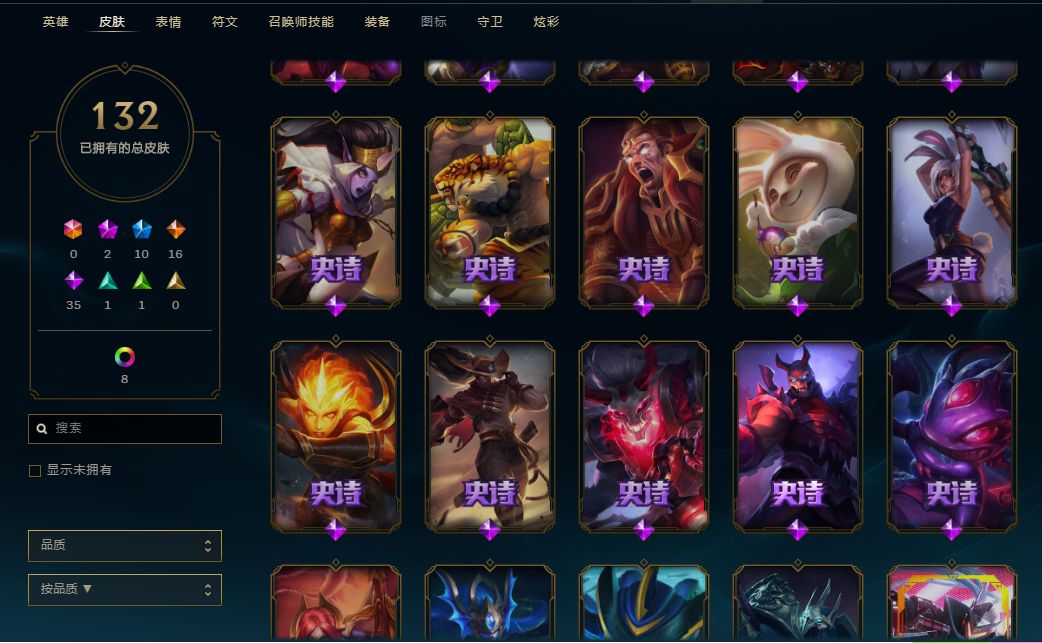Select the rabbit-costume Teemo skin card
The height and width of the screenshot is (643, 1042).
(x=797, y=213)
